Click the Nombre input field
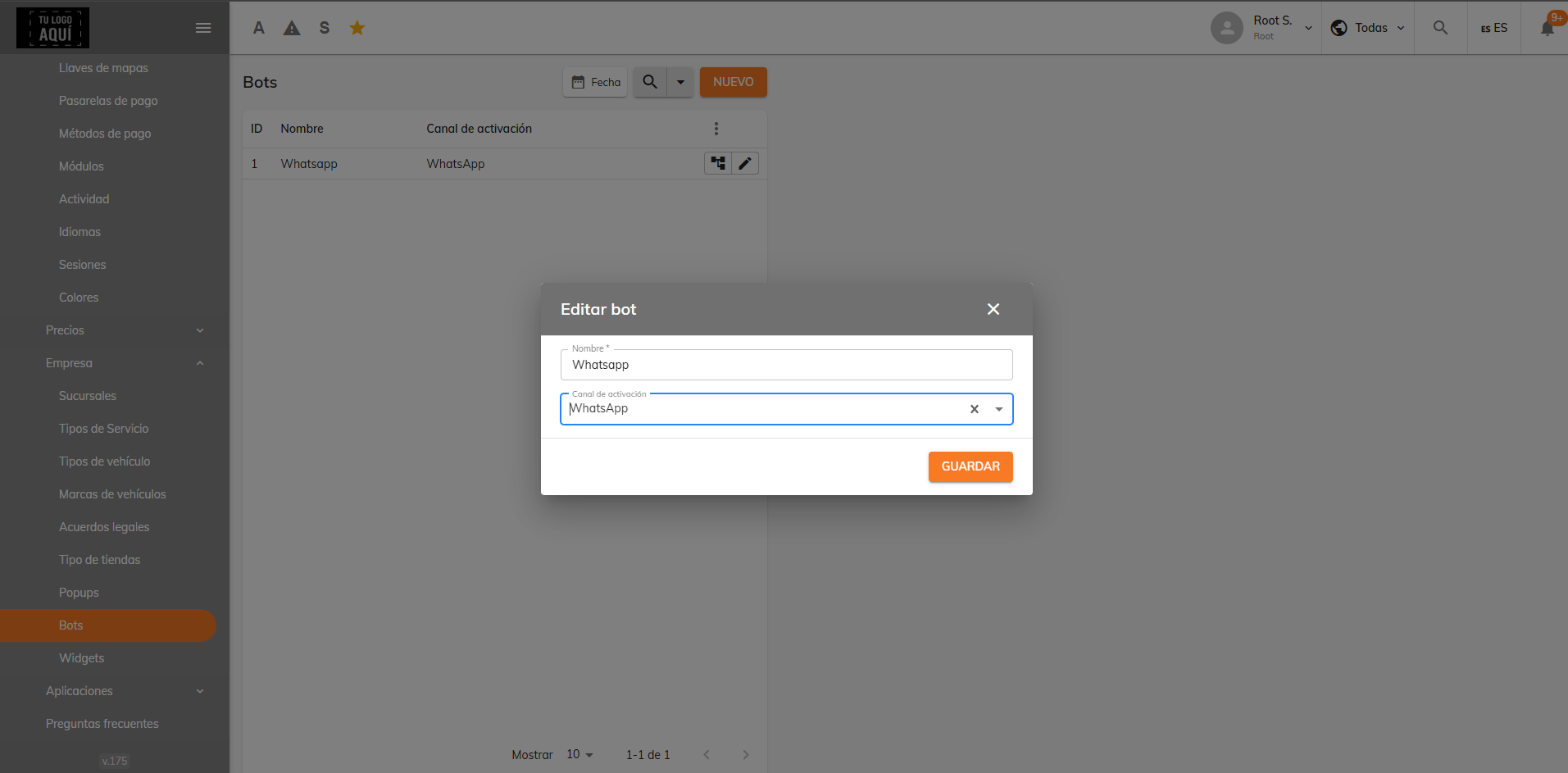The height and width of the screenshot is (773, 1568). point(787,365)
